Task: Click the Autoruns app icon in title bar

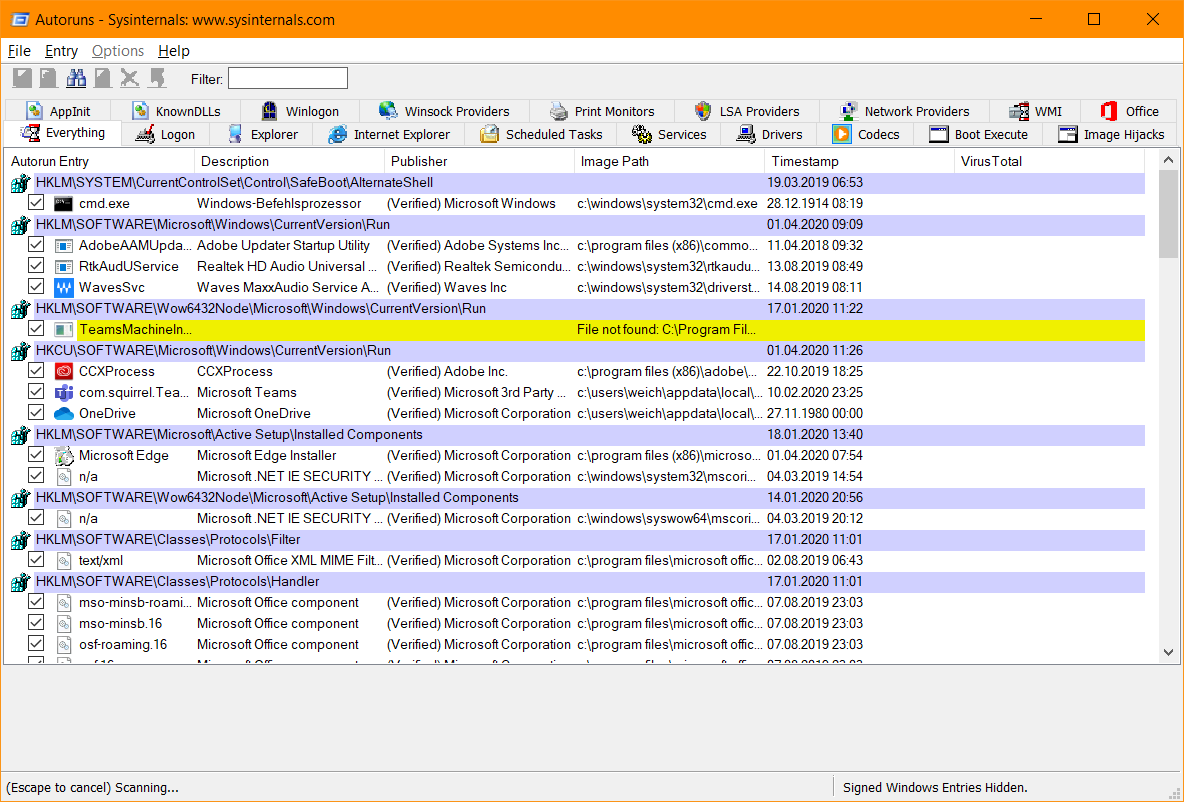Action: 20,20
